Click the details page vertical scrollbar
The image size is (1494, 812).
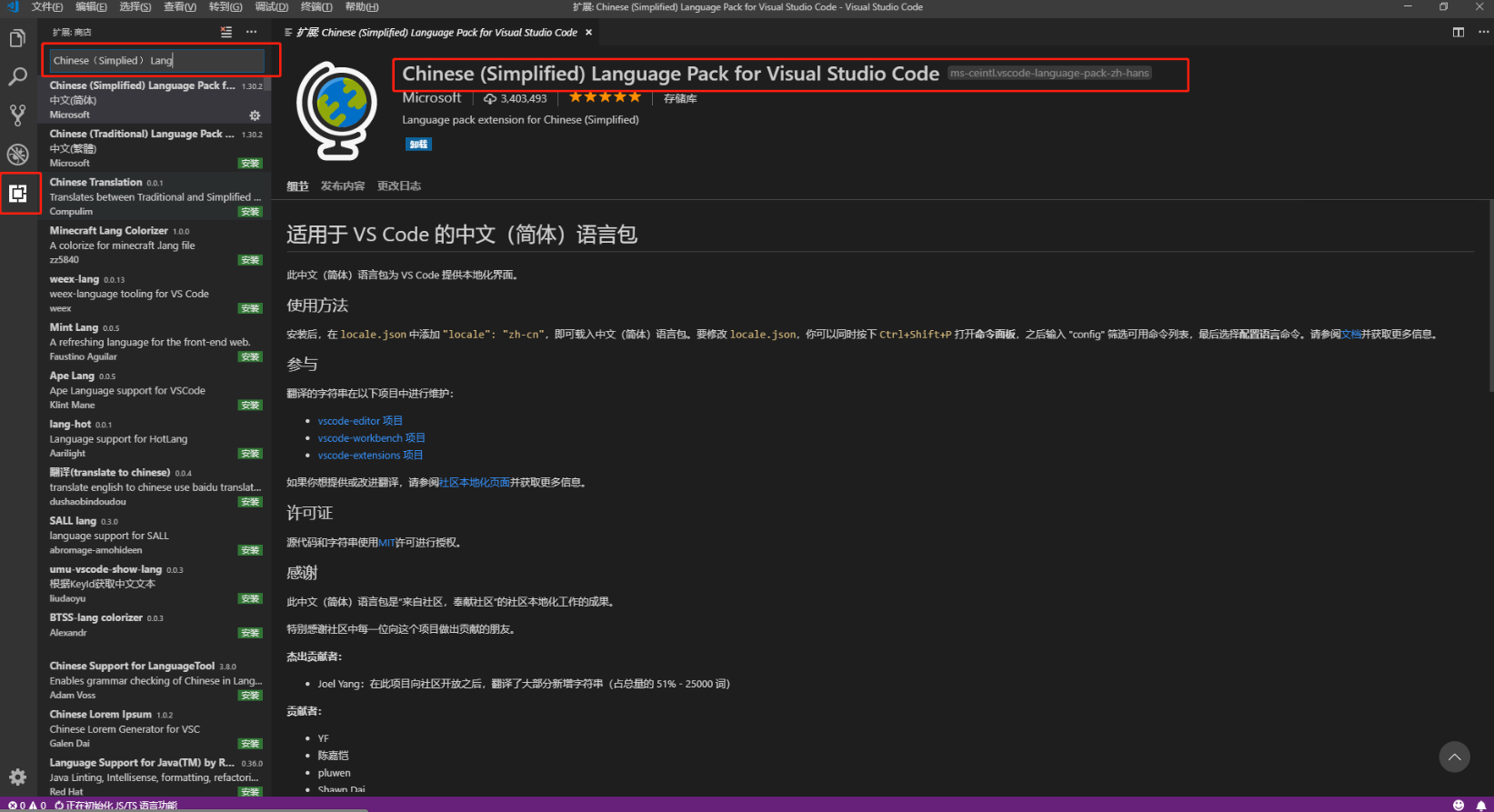pos(1489,296)
